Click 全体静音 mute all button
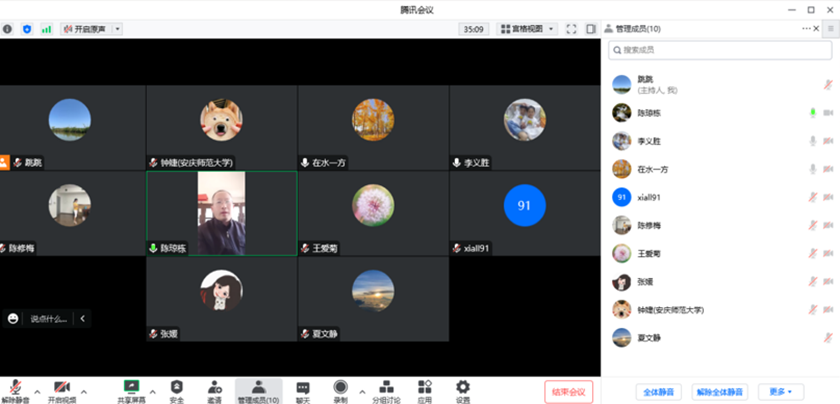The image size is (840, 404). [x=655, y=391]
